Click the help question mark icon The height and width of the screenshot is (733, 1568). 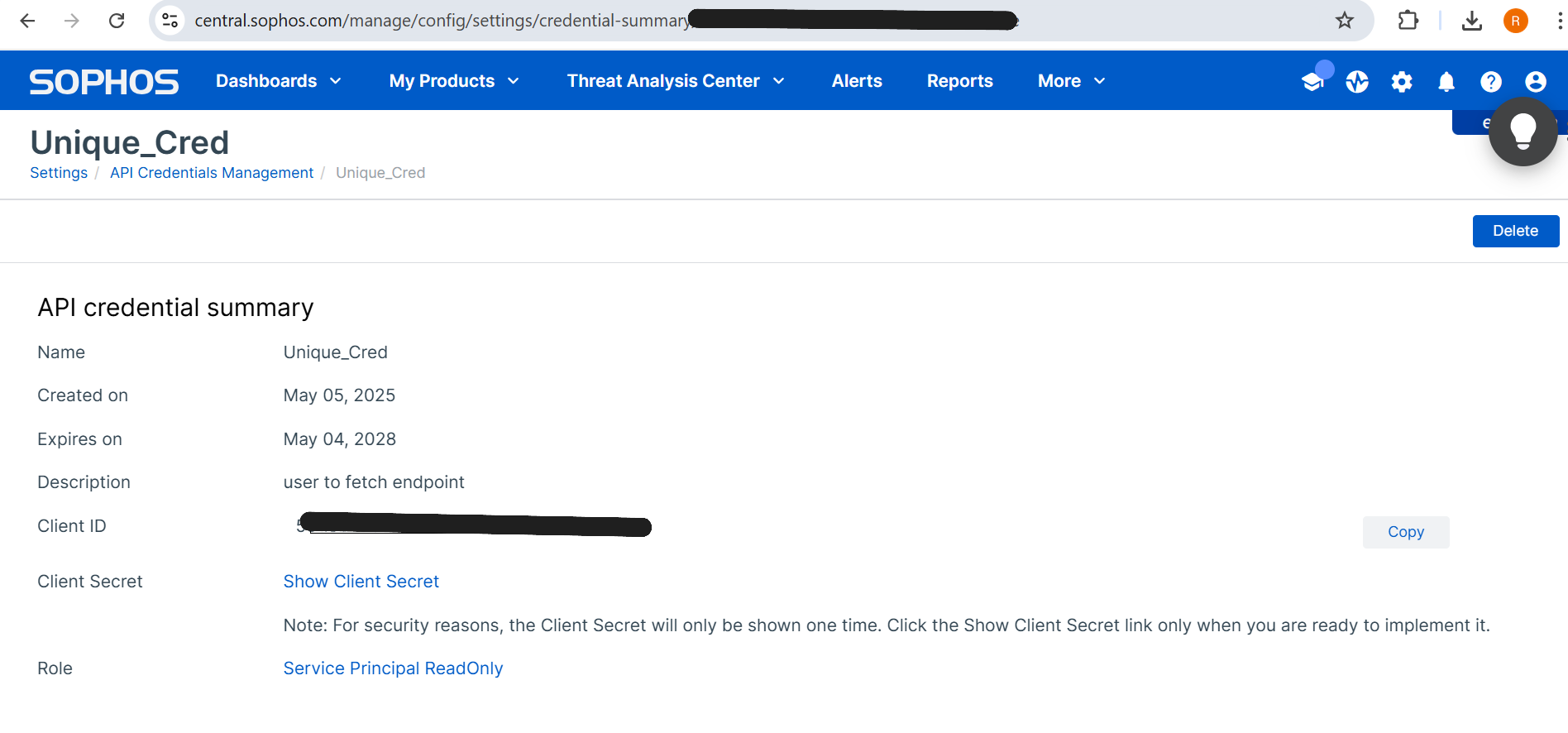[1491, 81]
